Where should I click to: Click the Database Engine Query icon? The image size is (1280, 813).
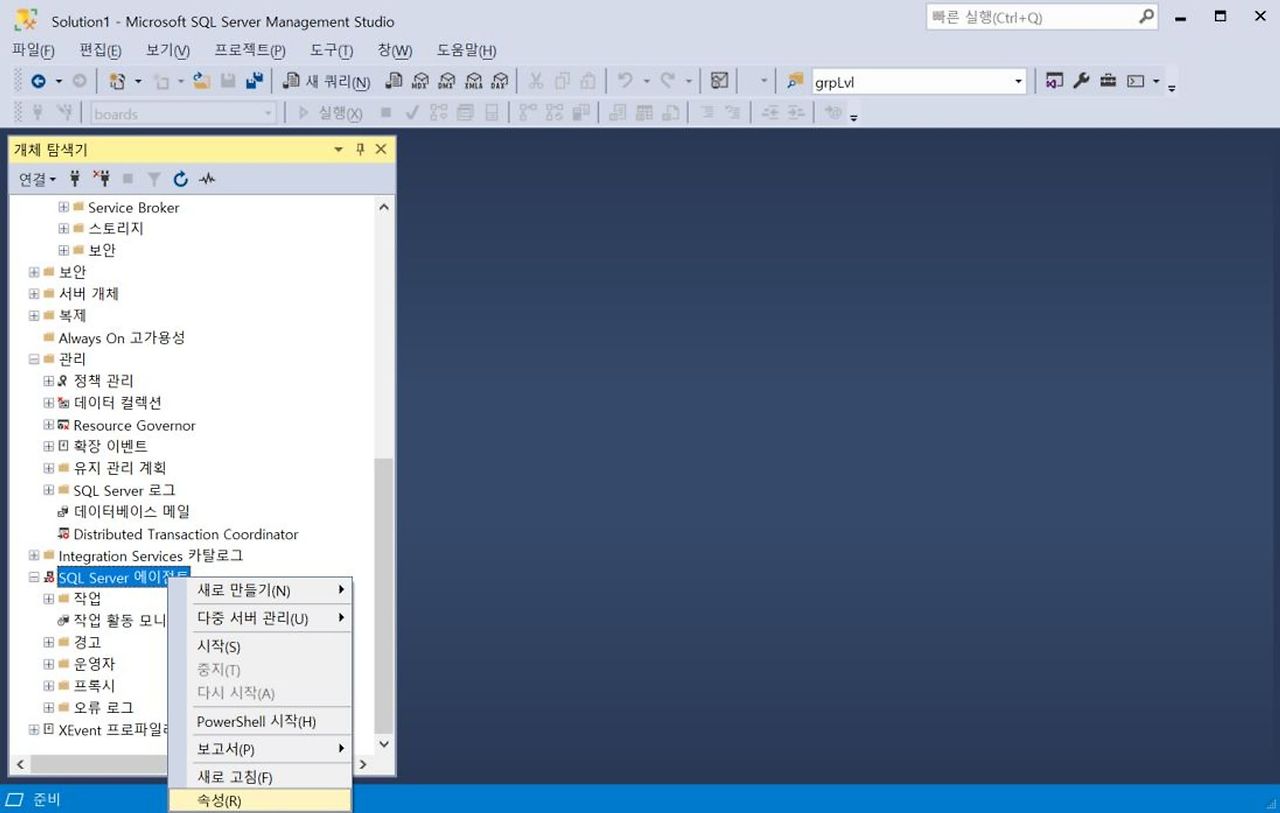coord(394,82)
